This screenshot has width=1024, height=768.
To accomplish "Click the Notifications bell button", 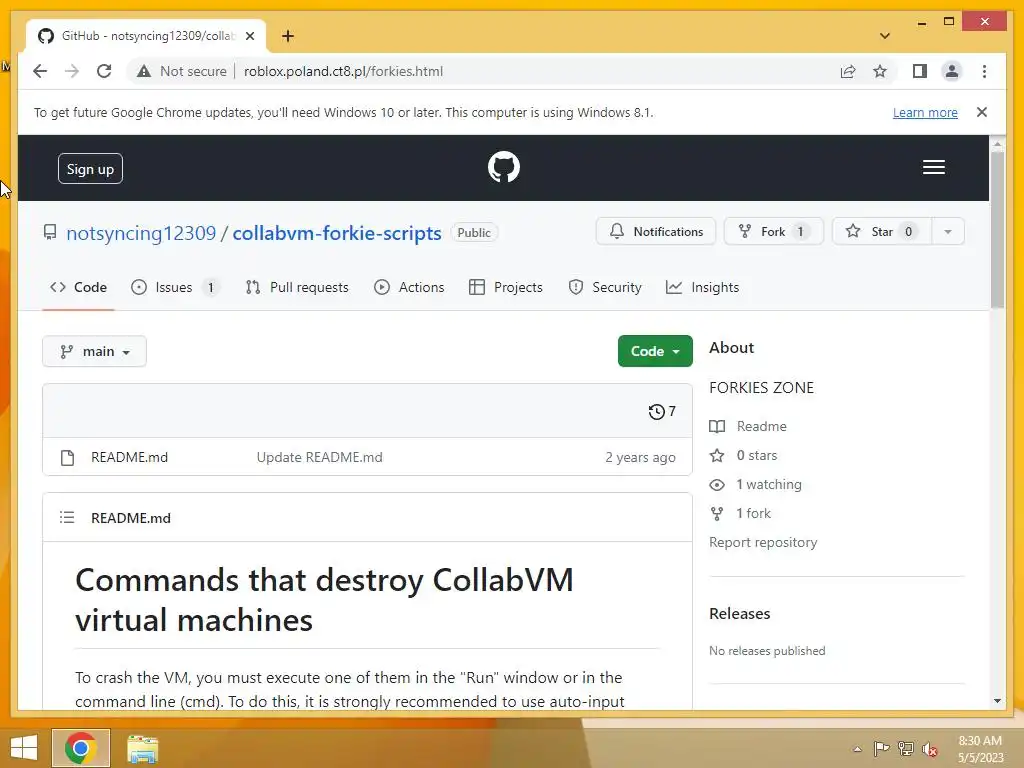I will click(656, 231).
